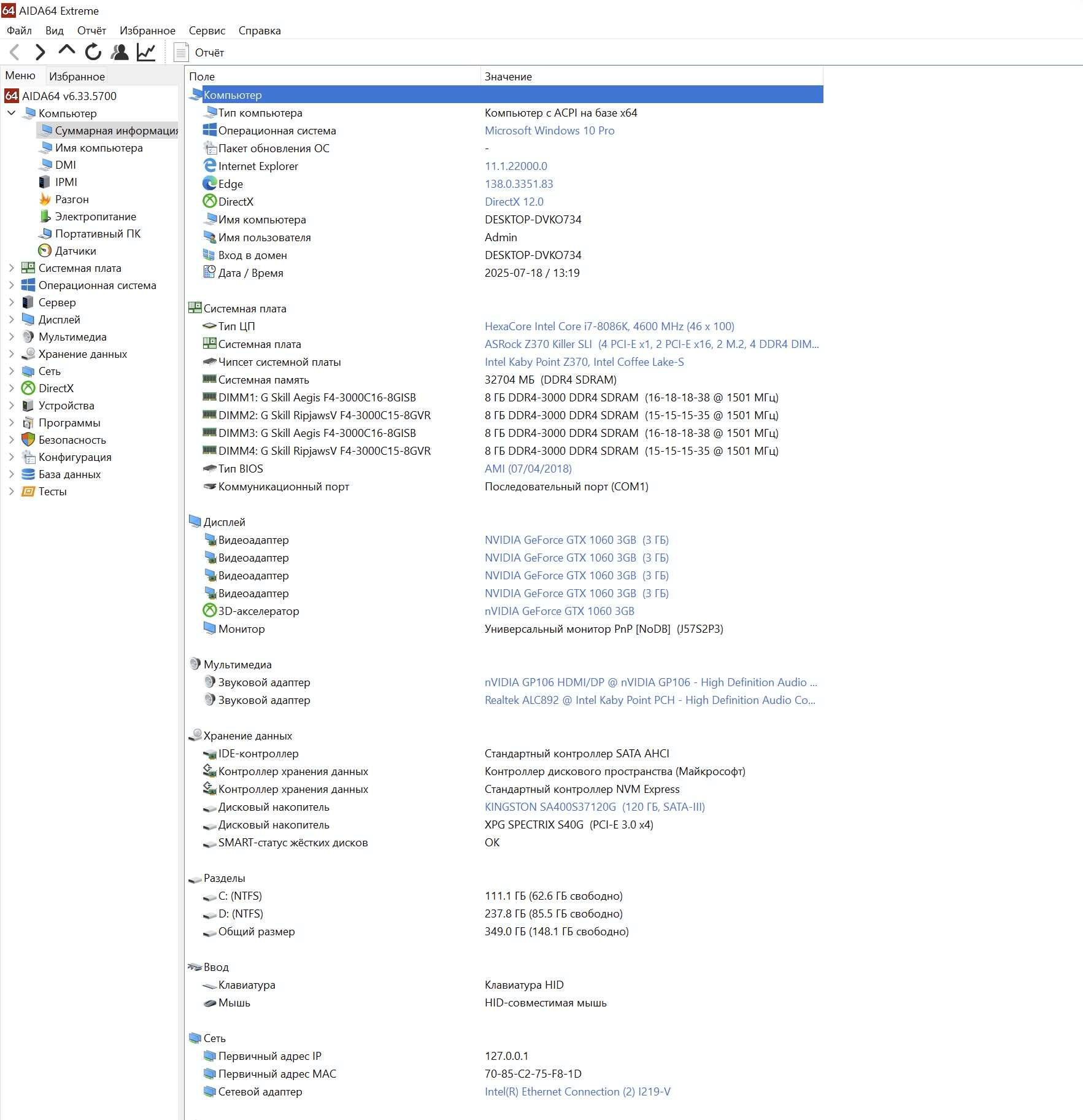The image size is (1083, 1120).
Task: Open the Сервис menu
Action: coord(207,30)
